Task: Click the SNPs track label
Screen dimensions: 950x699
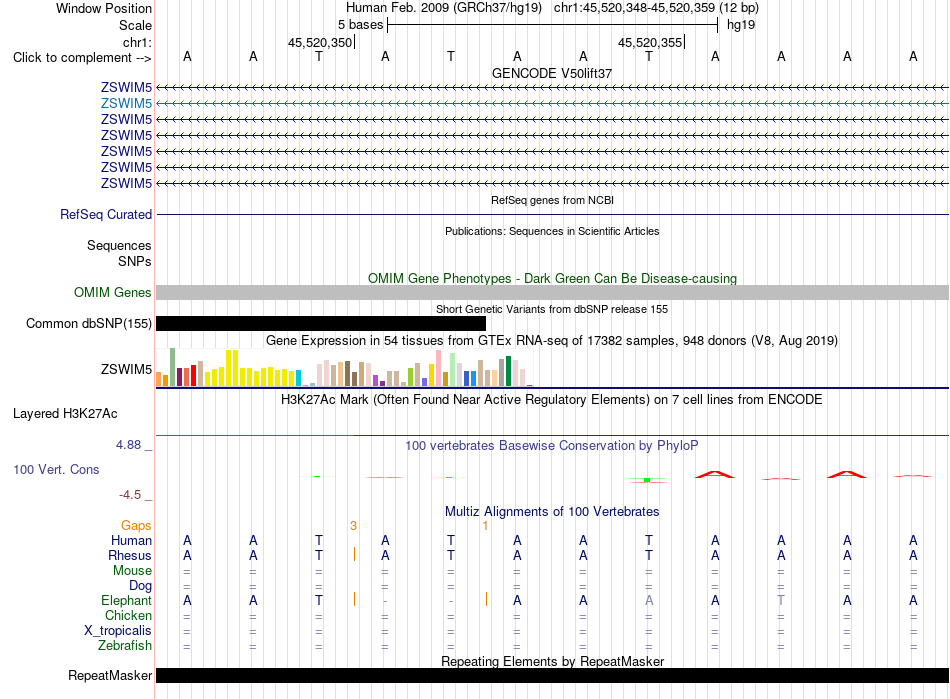Action: 135,262
